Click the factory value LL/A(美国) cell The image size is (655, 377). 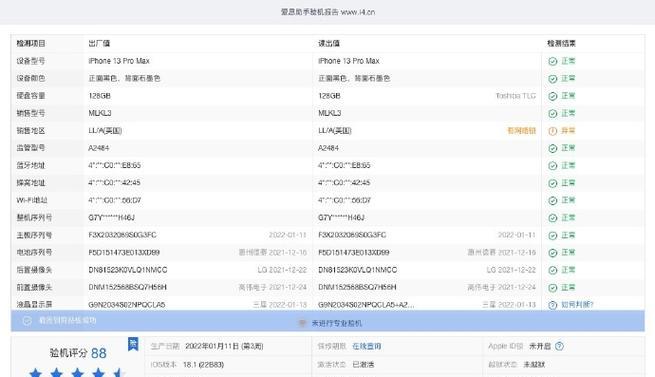pyautogui.click(x=105, y=131)
